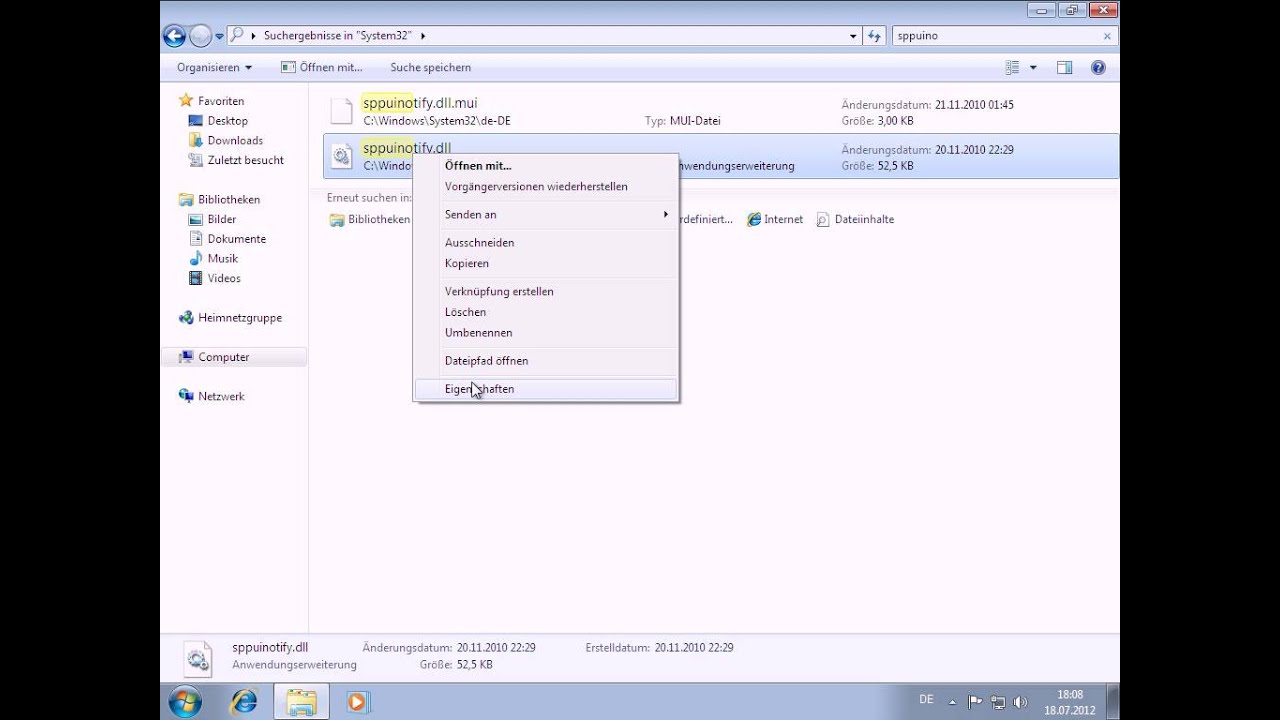Select Bibliotheken in the navigation pane
Image resolution: width=1280 pixels, height=720 pixels.
(228, 199)
